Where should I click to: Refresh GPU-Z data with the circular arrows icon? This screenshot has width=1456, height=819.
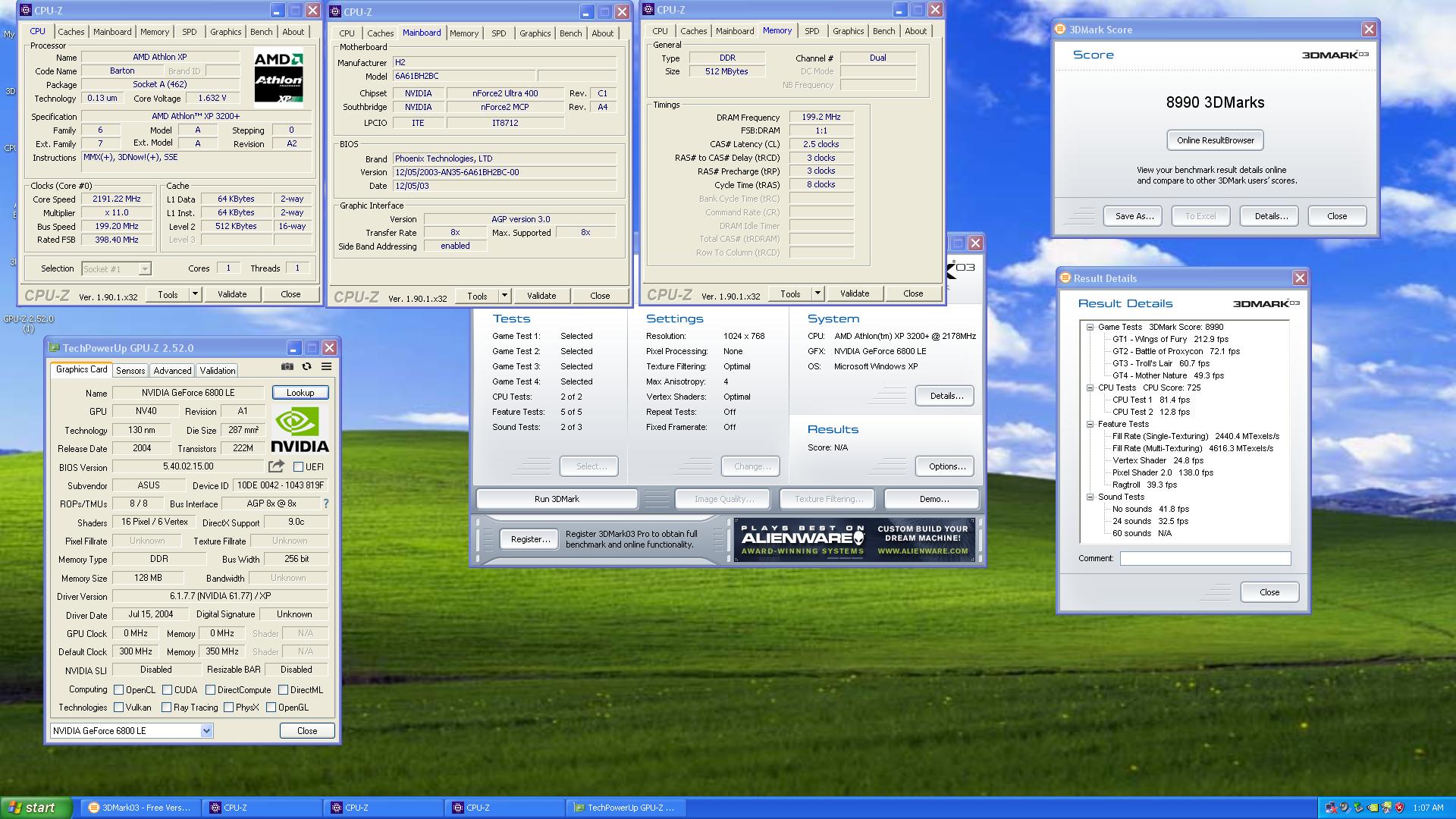click(307, 367)
